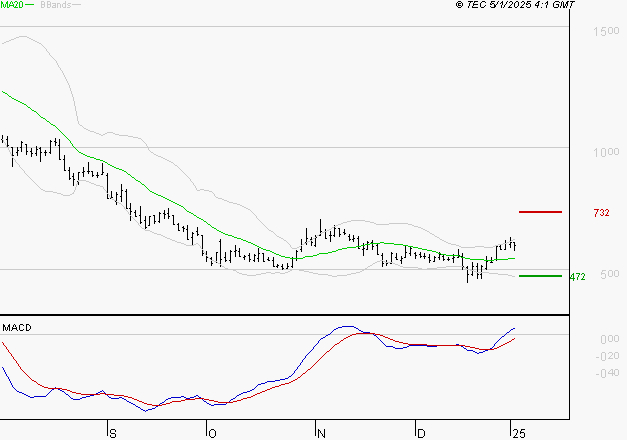Click the MACD 000 axis label
Viewport: 627px width, 440px height.
[610, 339]
